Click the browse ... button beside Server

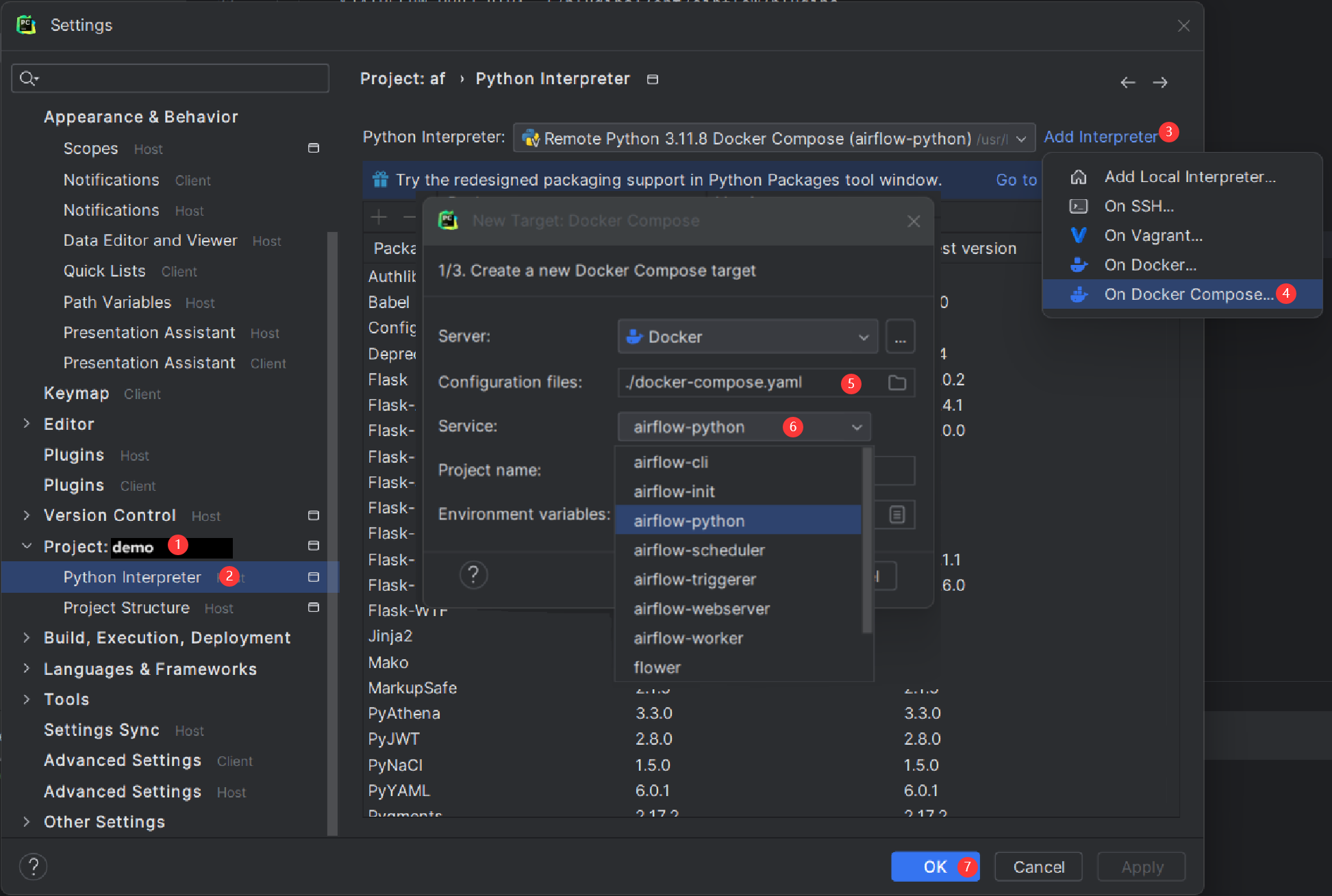tap(900, 336)
